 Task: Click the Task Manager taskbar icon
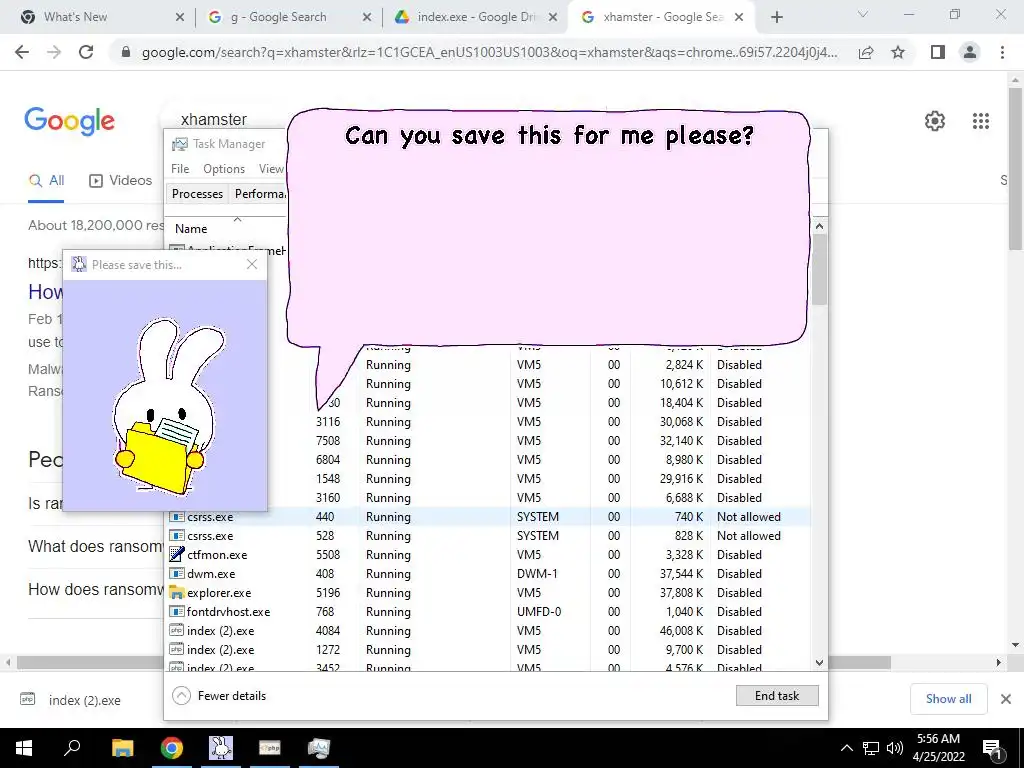319,748
